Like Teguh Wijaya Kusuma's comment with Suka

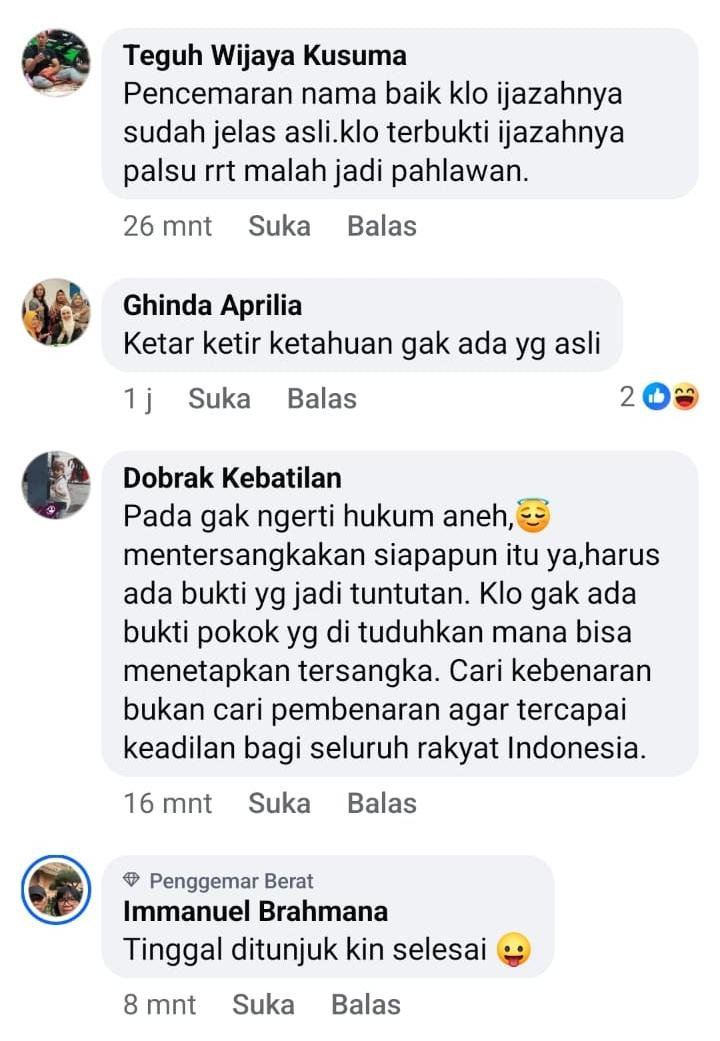pos(280,226)
